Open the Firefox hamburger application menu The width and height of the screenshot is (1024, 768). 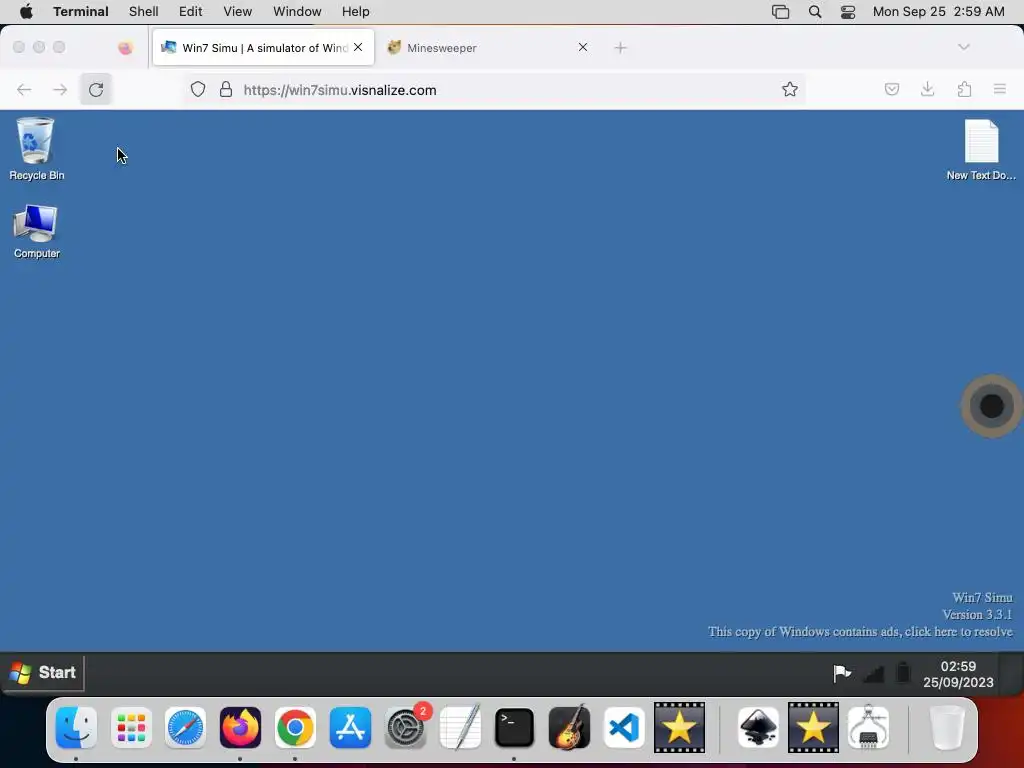click(999, 89)
